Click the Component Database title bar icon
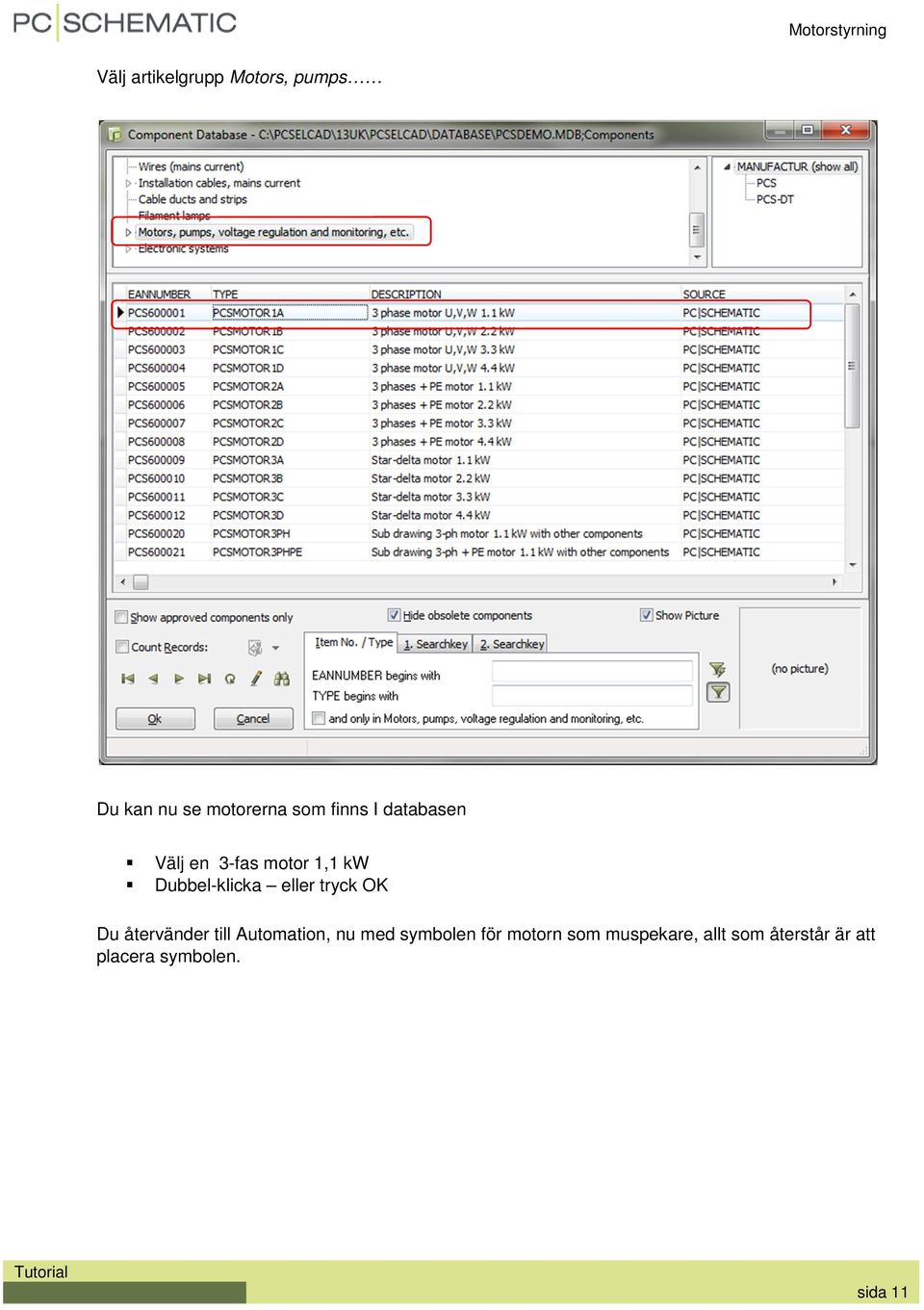924x1310 pixels. point(115,135)
